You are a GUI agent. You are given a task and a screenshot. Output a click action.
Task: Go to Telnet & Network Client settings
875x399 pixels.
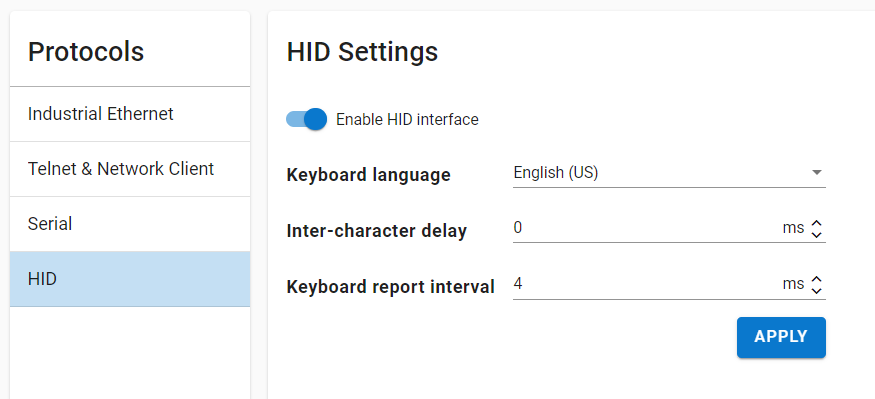(x=130, y=169)
